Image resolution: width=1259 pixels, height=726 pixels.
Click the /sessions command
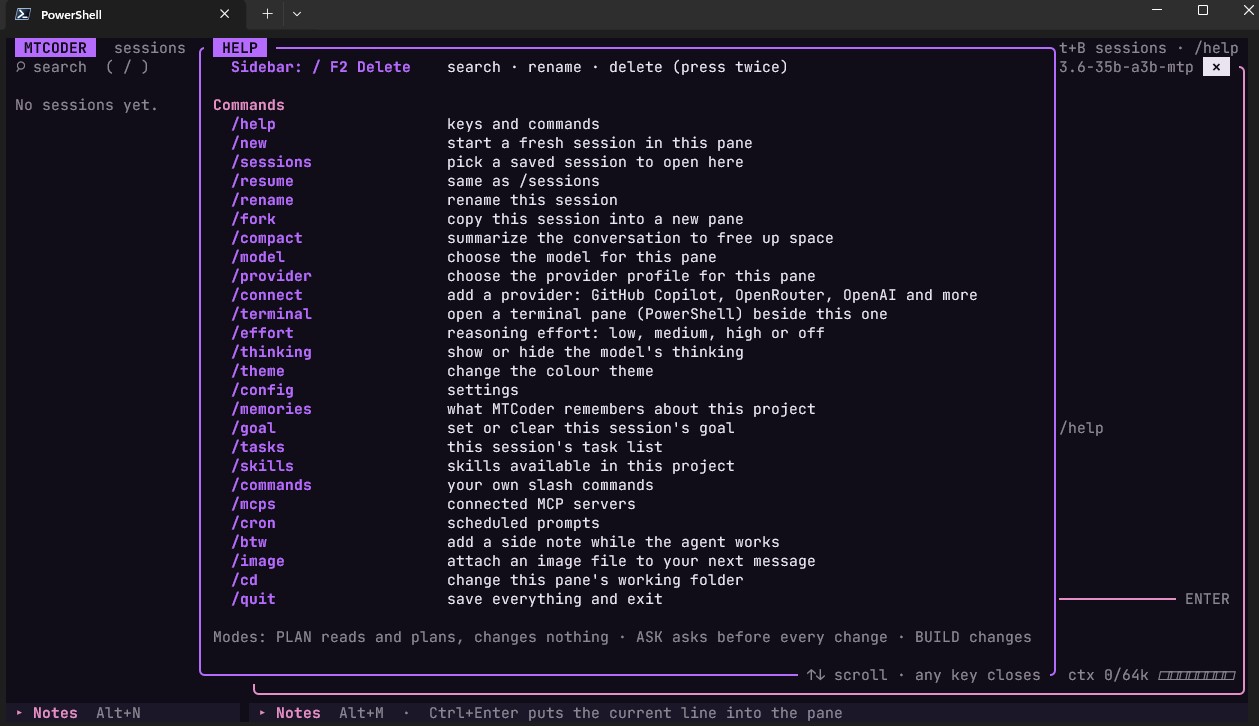coord(271,162)
